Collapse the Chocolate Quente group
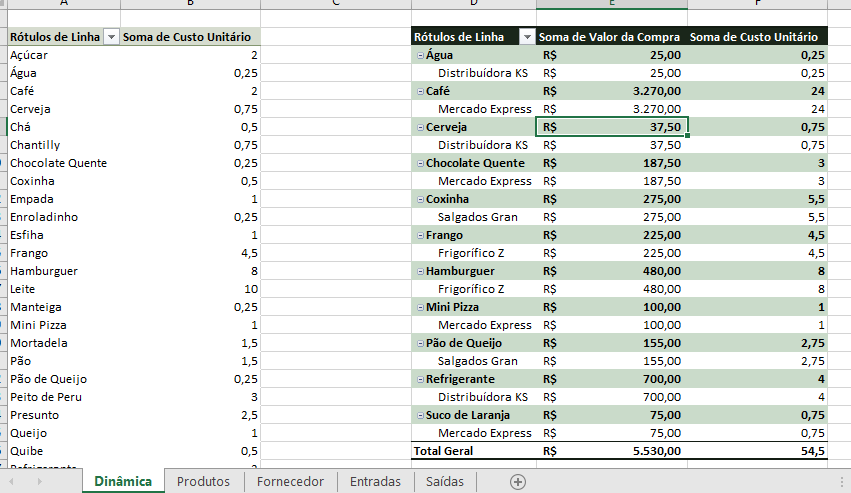The width and height of the screenshot is (851, 493). click(420, 163)
